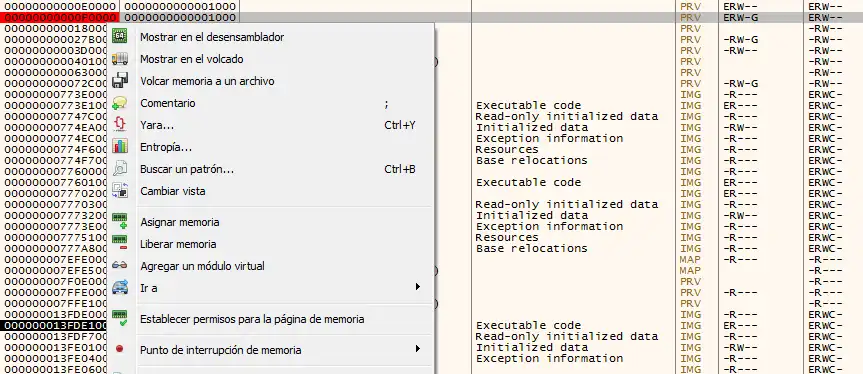Viewport: 863px width, 374px height.
Task: Click the highlighted 000000013FDE1000 address row
Action: coord(55,325)
